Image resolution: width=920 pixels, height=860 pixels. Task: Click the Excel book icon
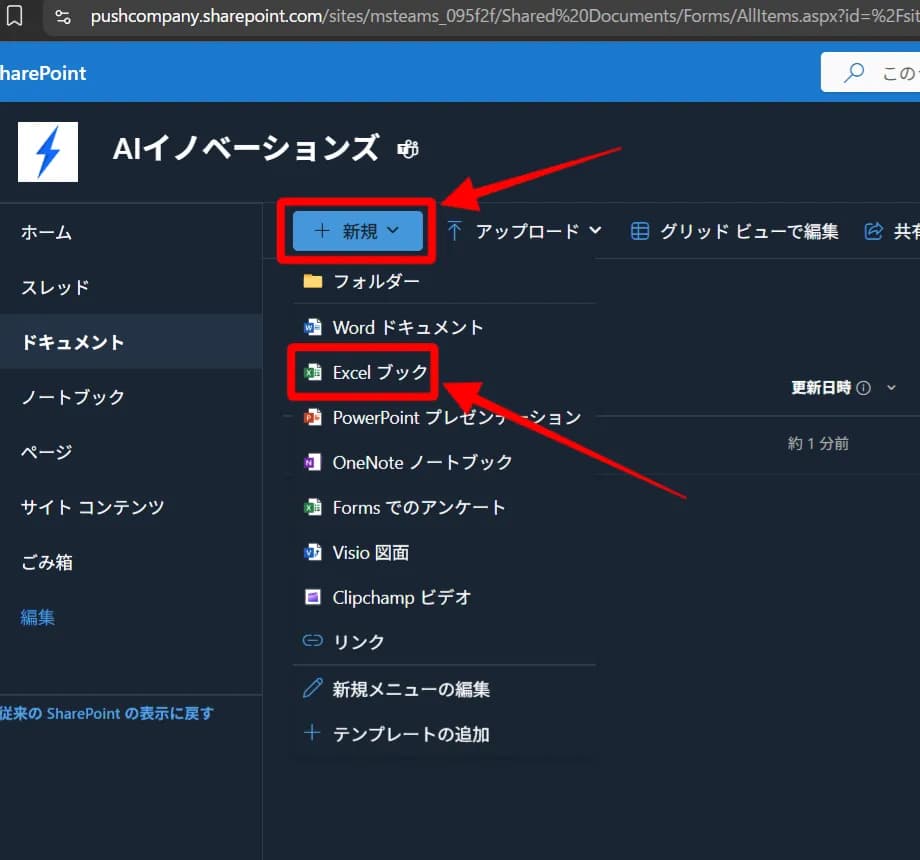pyautogui.click(x=313, y=372)
